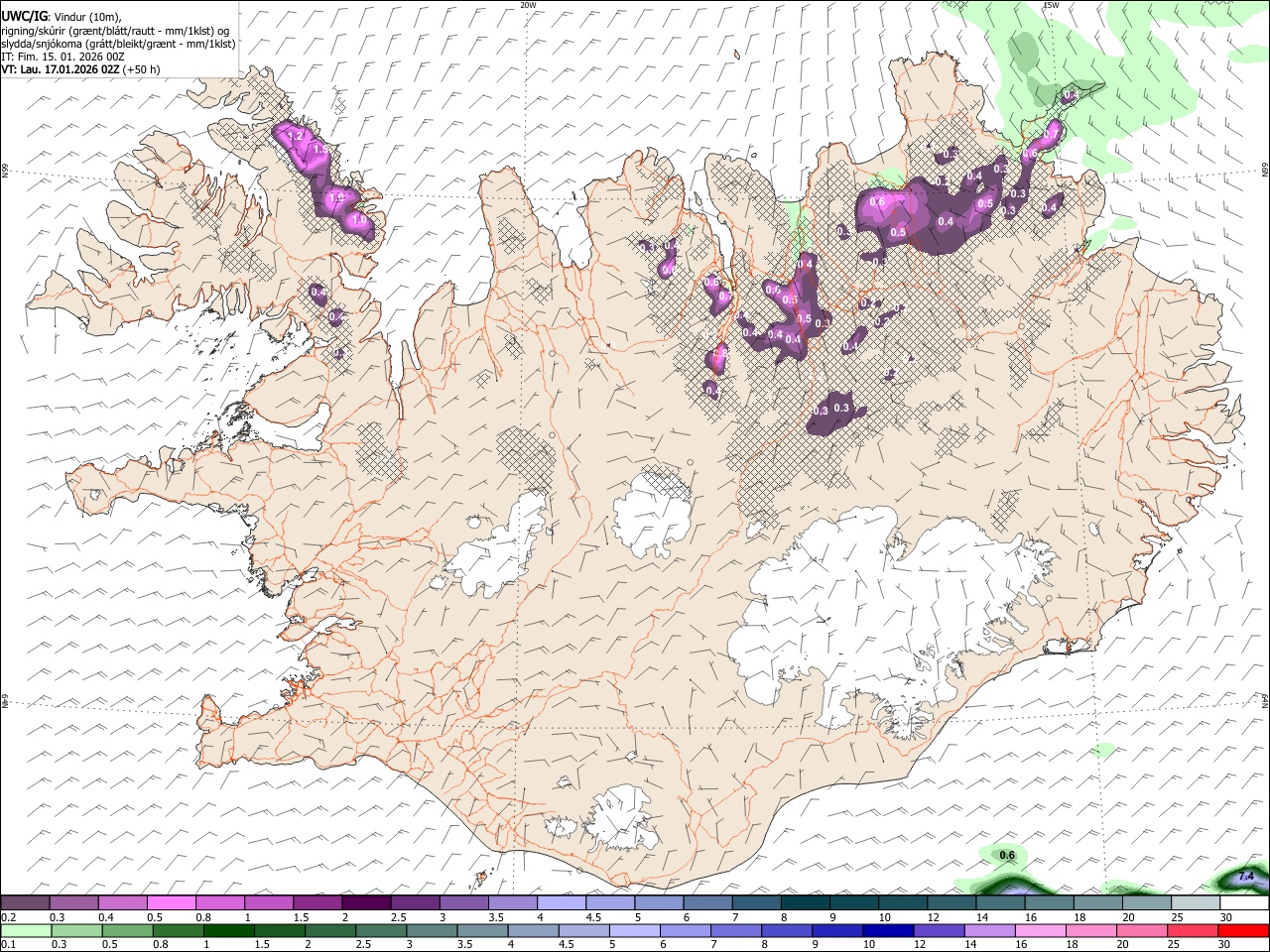Click the 'IT: Fim. 15. 01. 2026 00Z' text
The width and height of the screenshot is (1270, 952).
[x=63, y=57]
